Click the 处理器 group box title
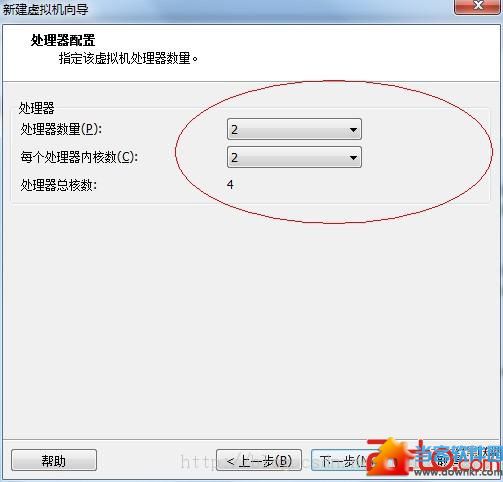Screen dimensions: 503x482 36,108
